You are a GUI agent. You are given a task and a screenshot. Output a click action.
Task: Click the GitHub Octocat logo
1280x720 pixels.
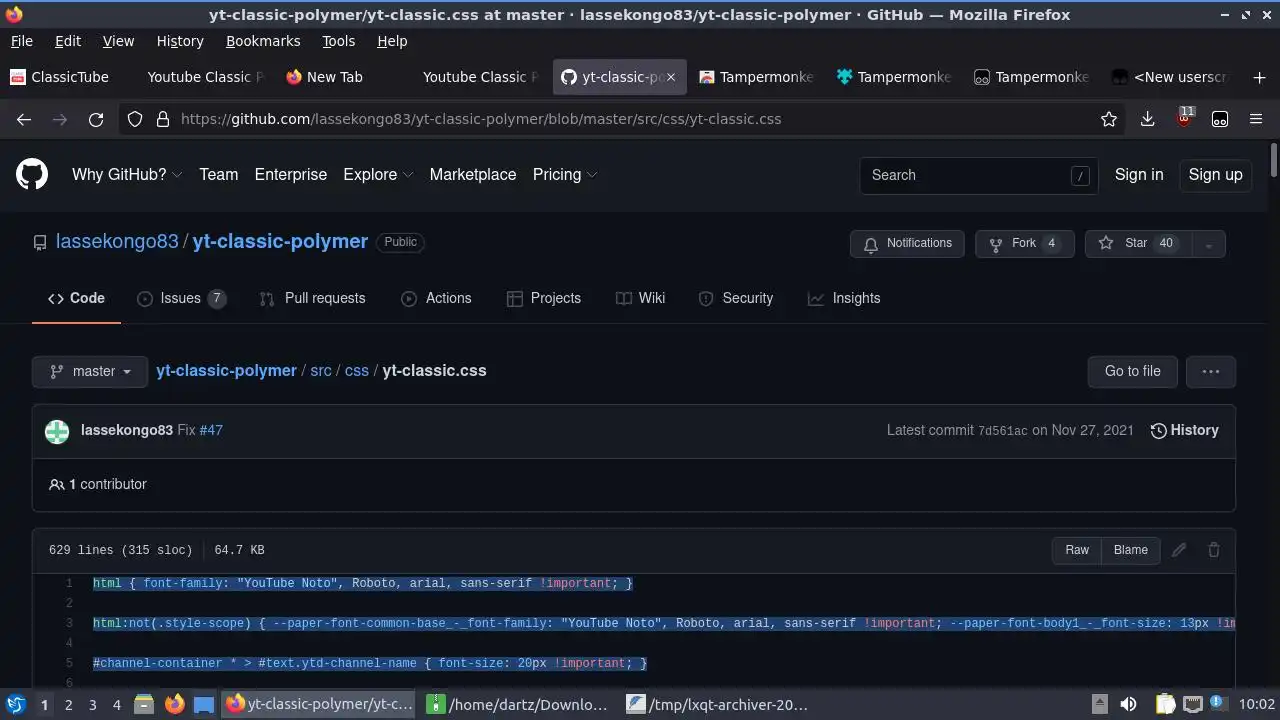(32, 174)
